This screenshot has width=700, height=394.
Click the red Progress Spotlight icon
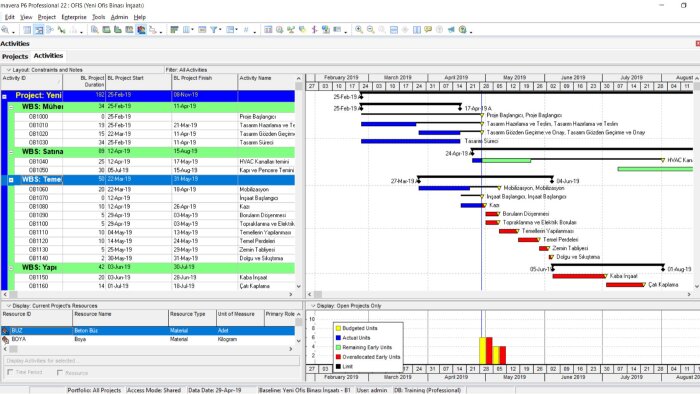pos(314,30)
